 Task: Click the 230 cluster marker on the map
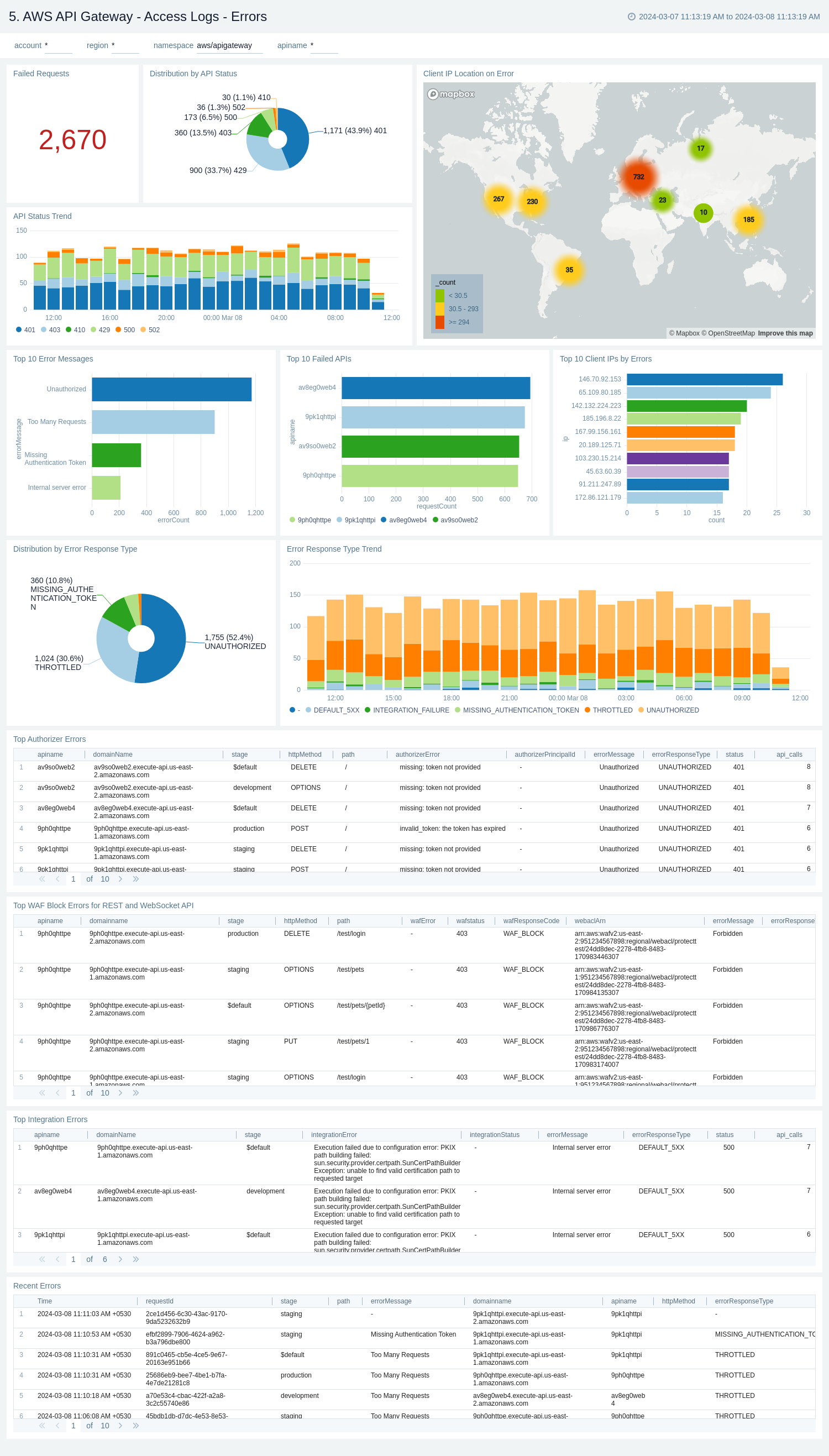point(532,201)
